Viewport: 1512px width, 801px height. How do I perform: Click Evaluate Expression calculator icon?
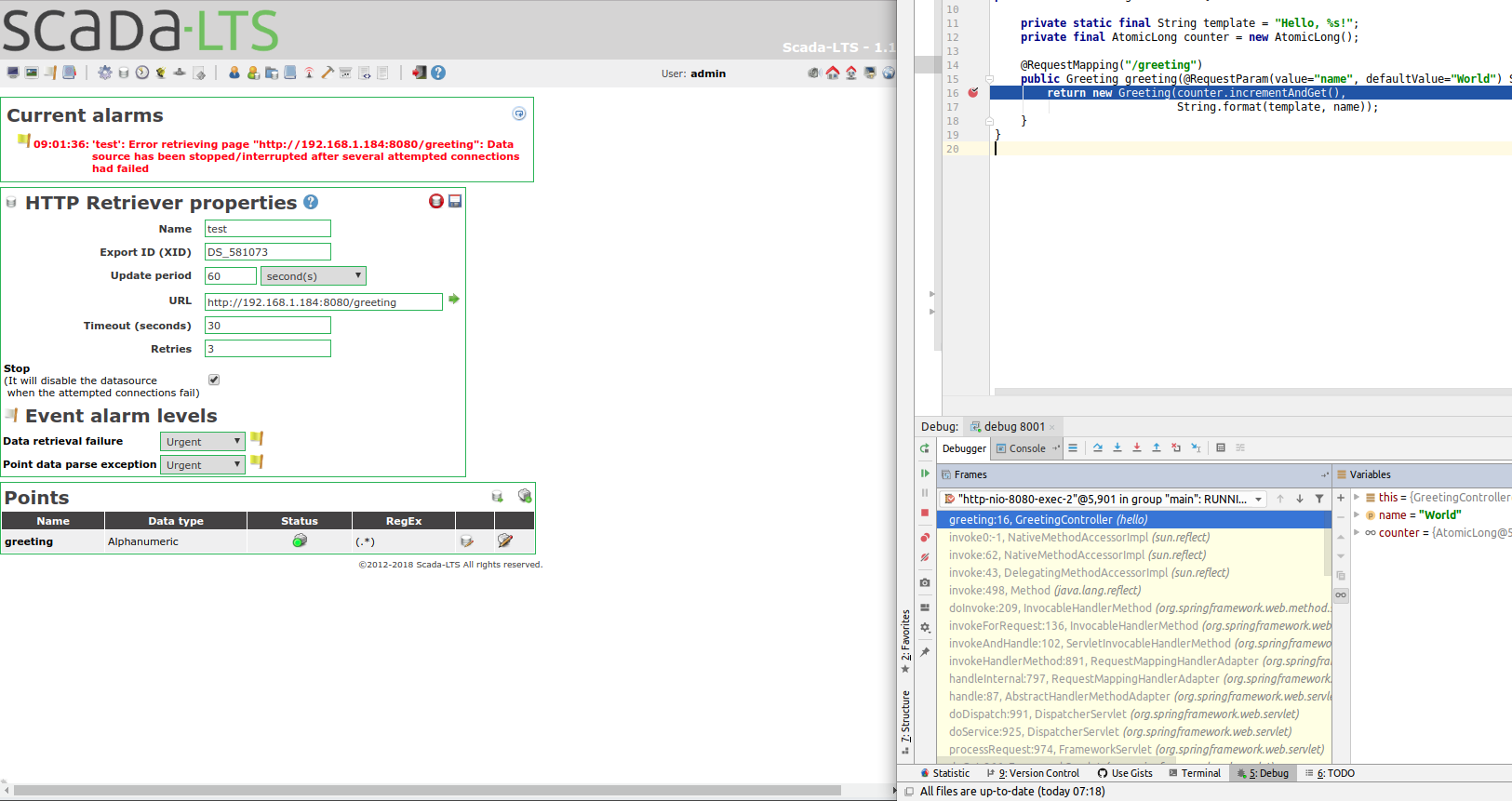(x=1221, y=447)
